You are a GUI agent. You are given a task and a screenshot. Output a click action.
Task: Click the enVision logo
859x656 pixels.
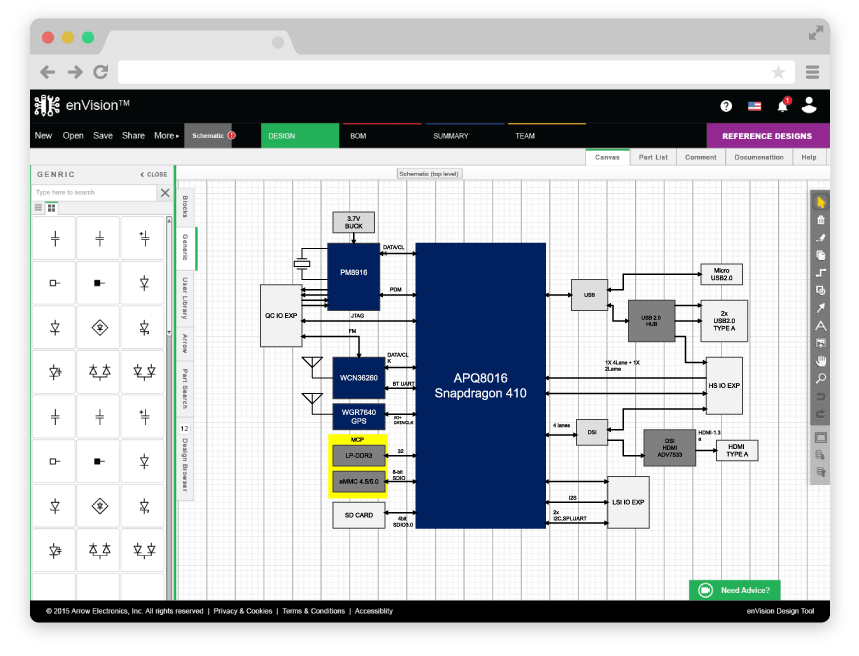pos(82,105)
